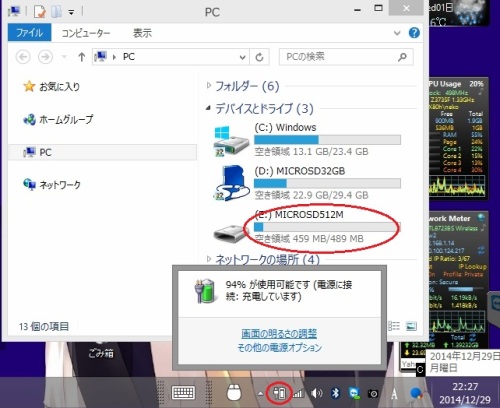The width and height of the screenshot is (500, 408).
Task: Open the properties quick access icon
Action: click(40, 12)
